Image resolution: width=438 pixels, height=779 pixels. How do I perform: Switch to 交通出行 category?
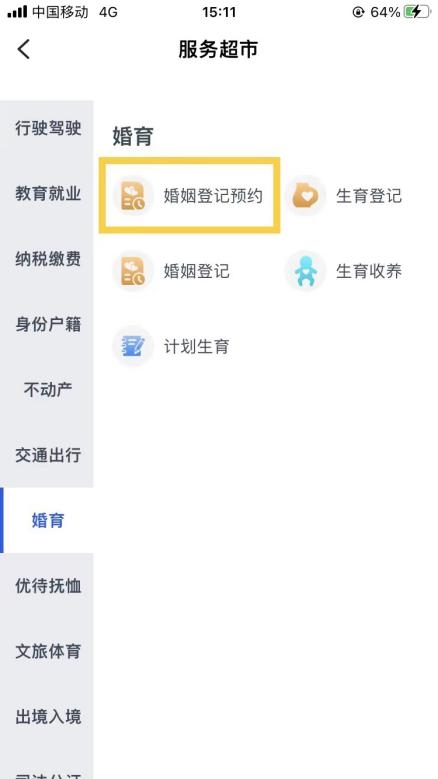click(x=48, y=455)
